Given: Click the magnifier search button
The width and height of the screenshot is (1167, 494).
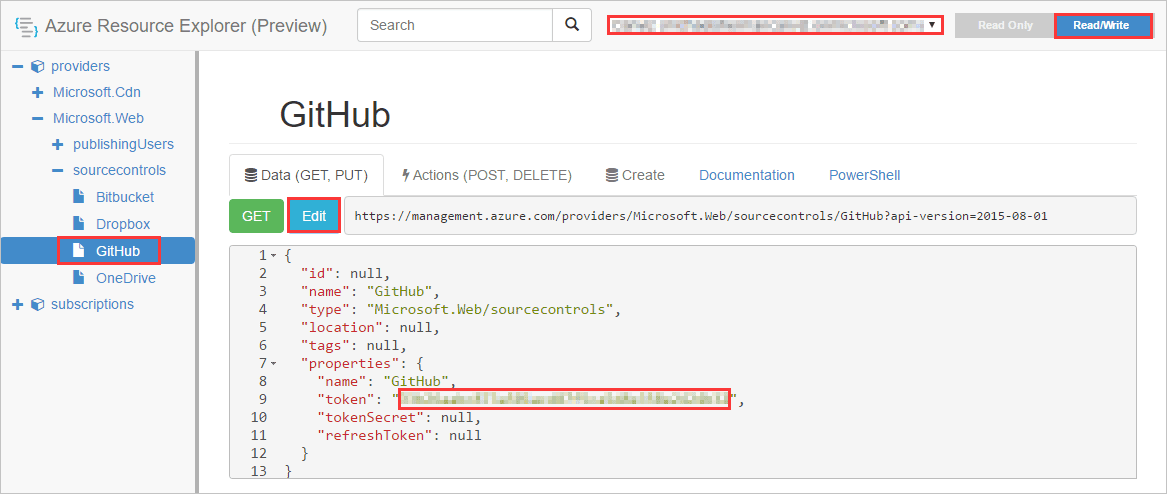Looking at the screenshot, I should coord(572,25).
